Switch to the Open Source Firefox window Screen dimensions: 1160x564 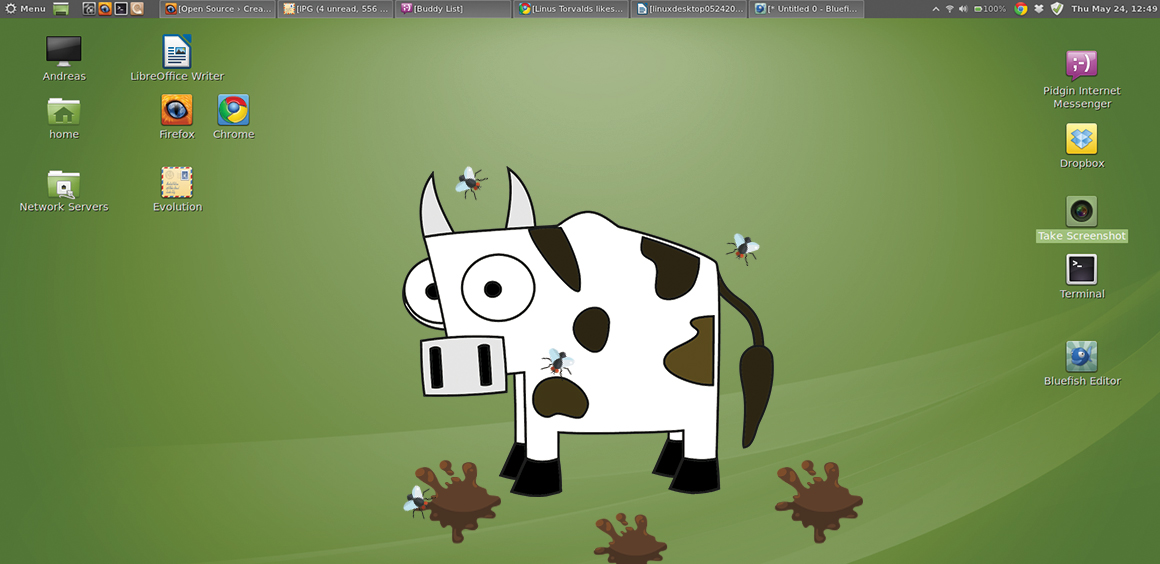click(x=218, y=9)
